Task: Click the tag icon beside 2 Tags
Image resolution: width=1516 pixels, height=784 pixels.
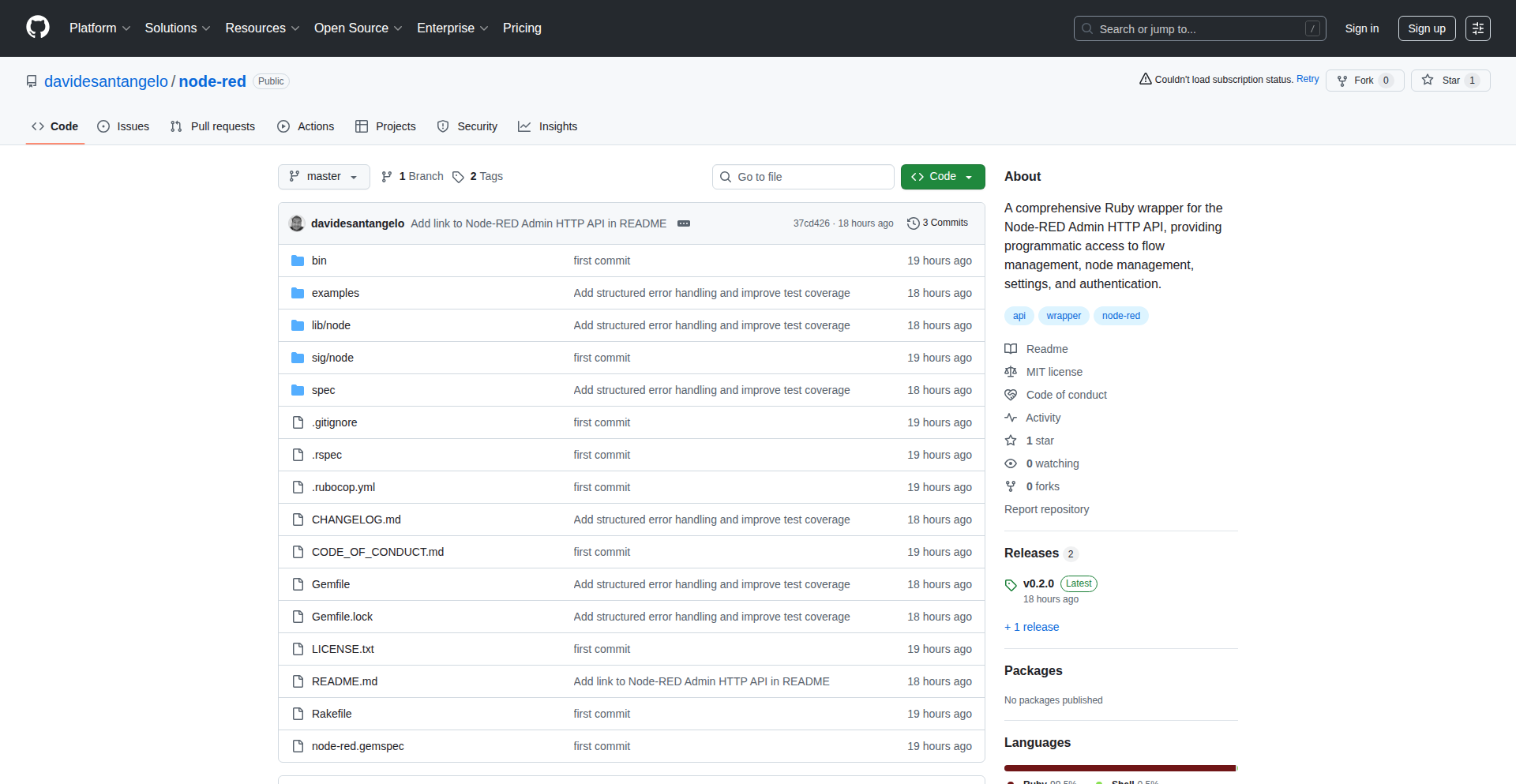Action: tap(459, 177)
